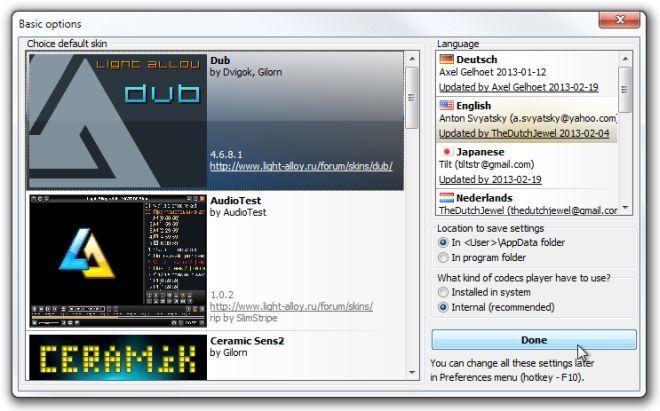Select the Japanese language name

(480, 152)
